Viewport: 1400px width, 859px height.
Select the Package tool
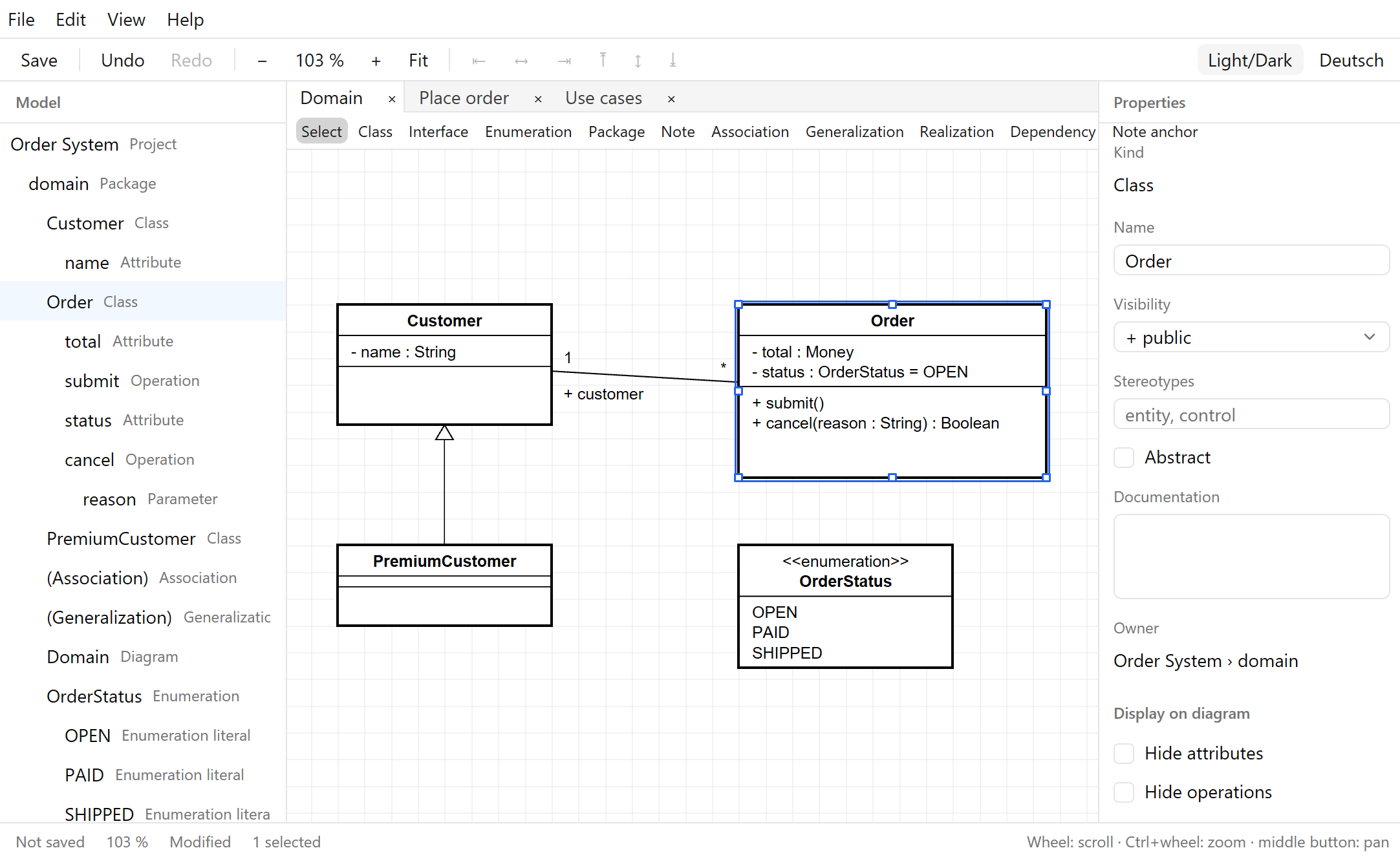tap(616, 132)
